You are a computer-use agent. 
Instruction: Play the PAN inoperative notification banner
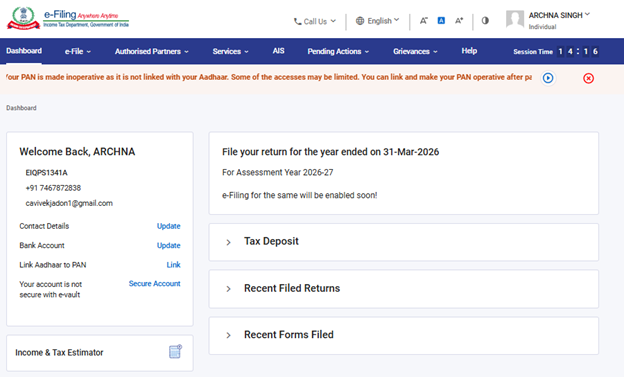tap(548, 78)
